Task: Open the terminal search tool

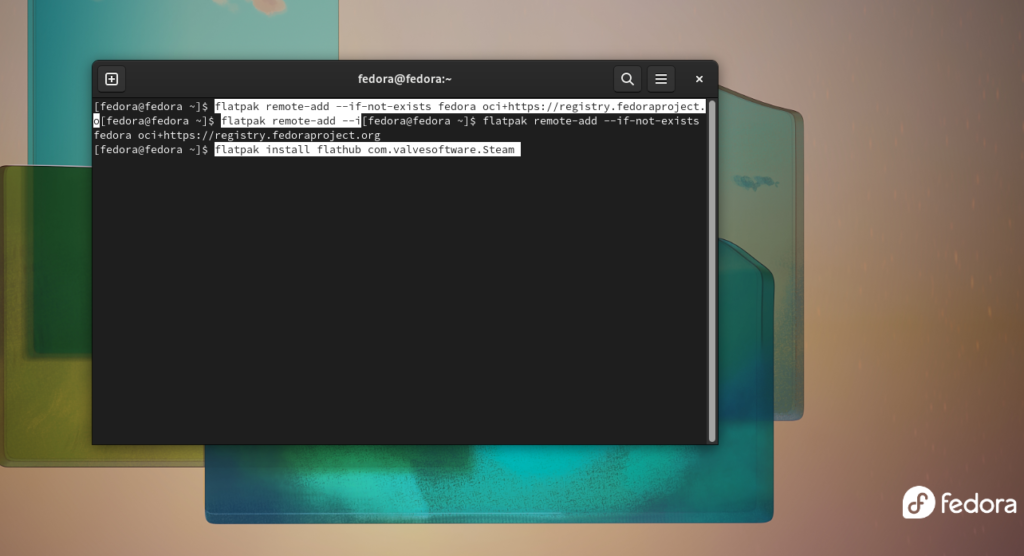Action: (627, 79)
